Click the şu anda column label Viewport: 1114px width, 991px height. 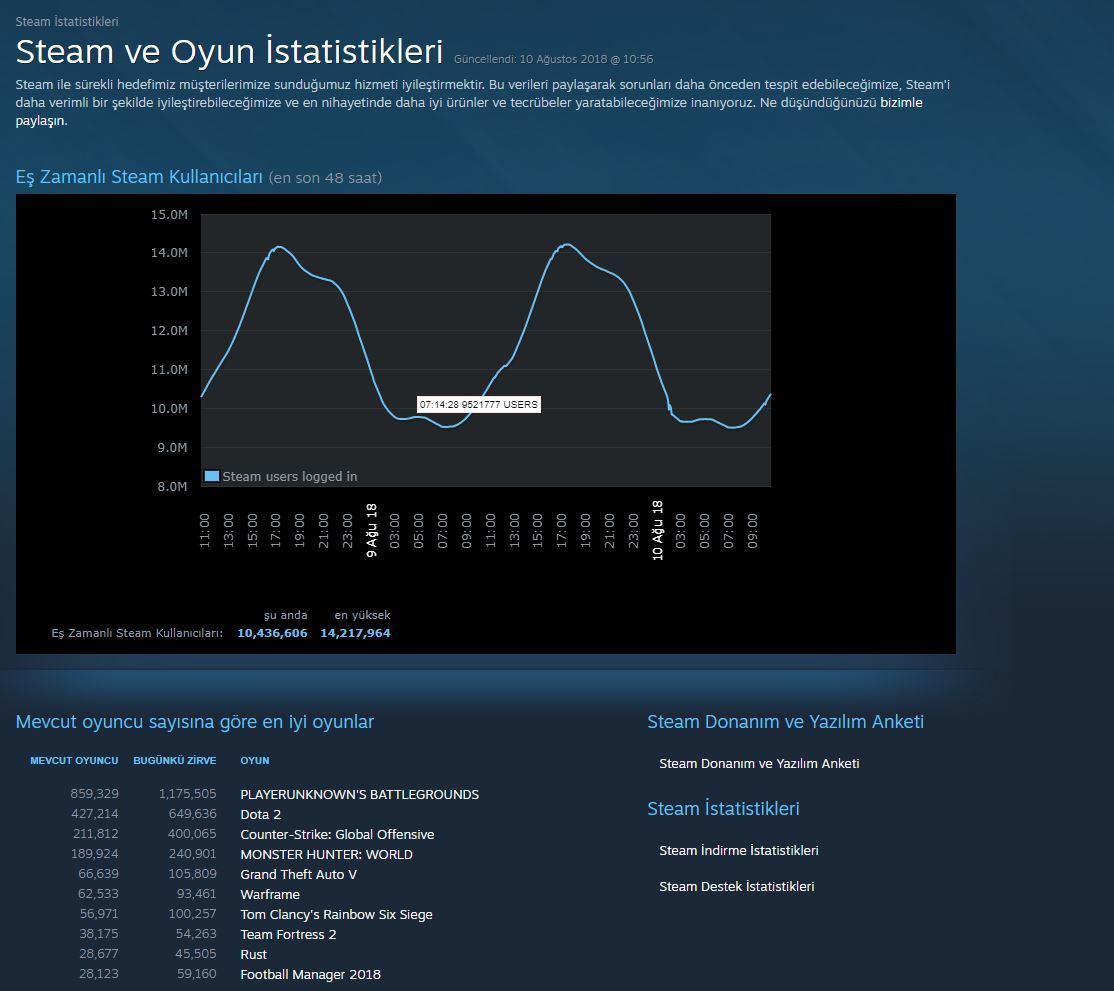pos(286,615)
